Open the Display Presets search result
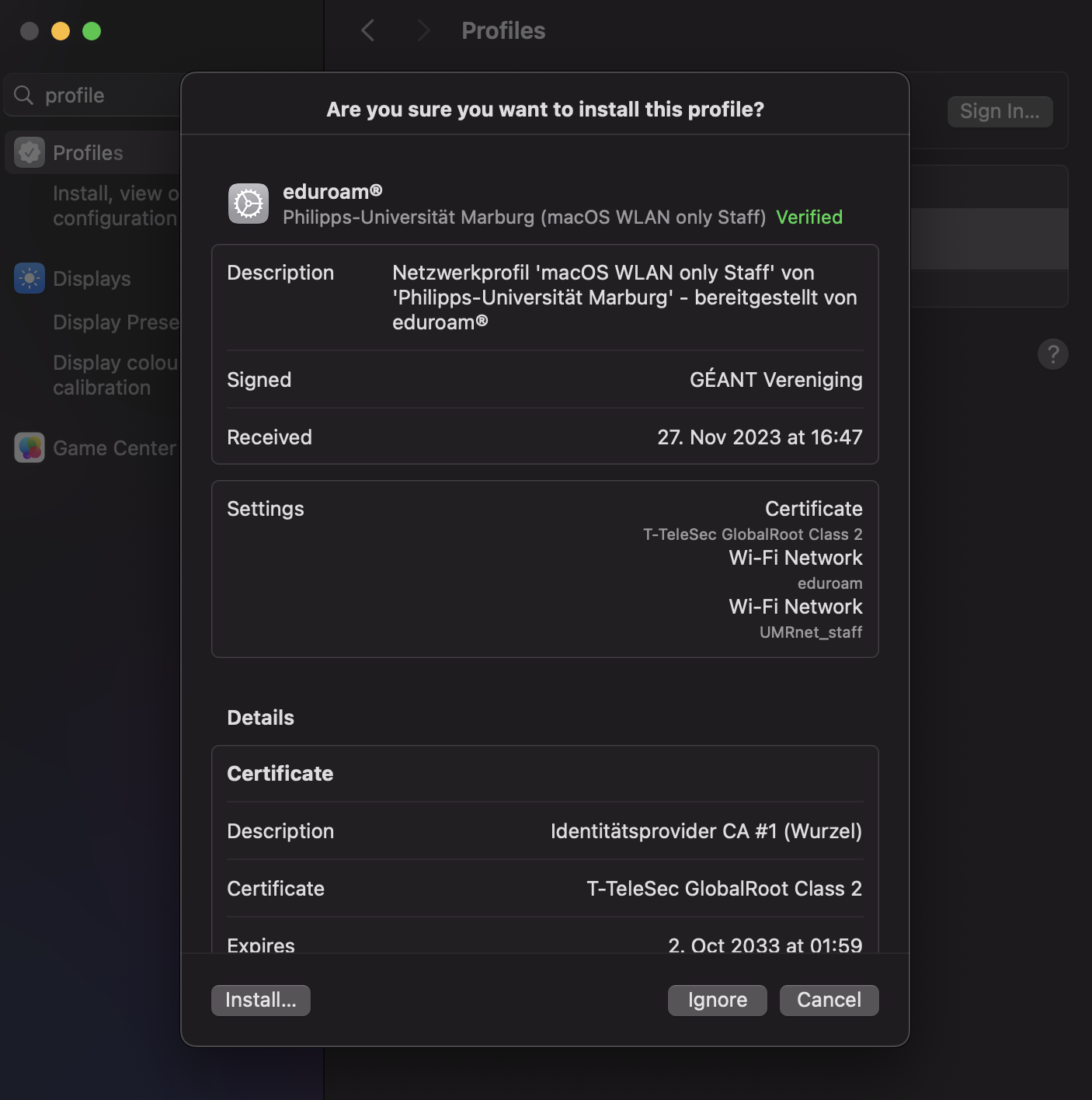 [117, 322]
